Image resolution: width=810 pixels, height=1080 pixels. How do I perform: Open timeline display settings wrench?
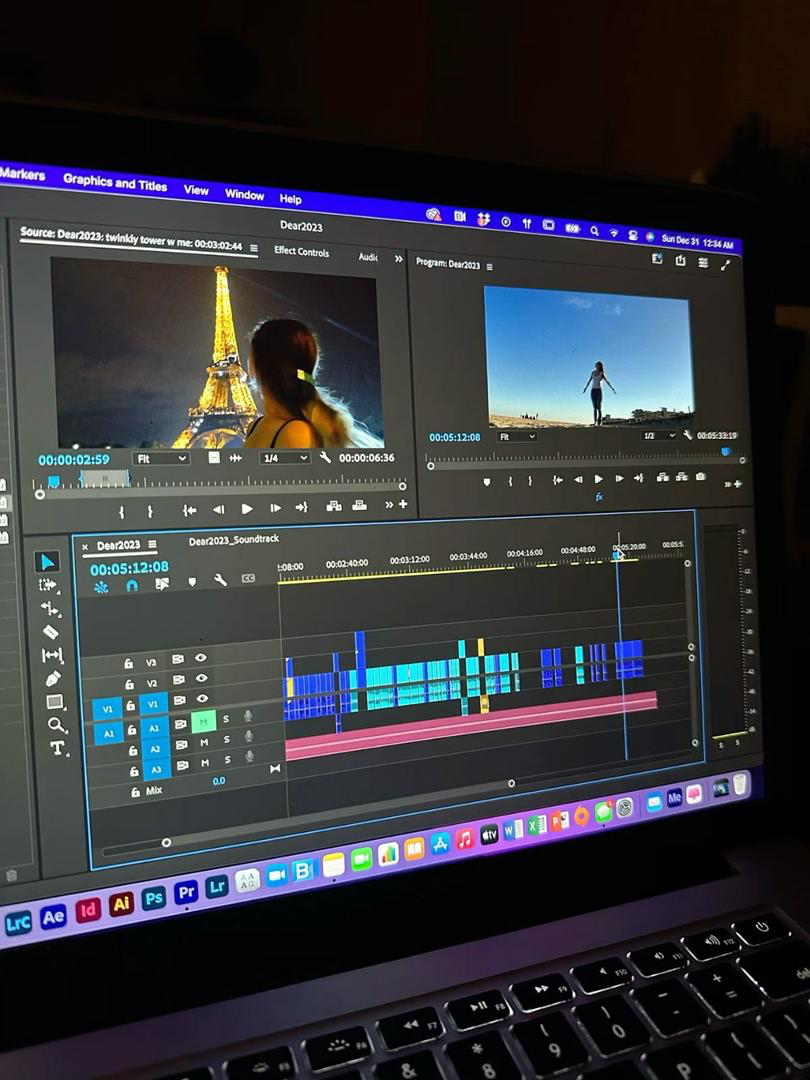point(220,580)
